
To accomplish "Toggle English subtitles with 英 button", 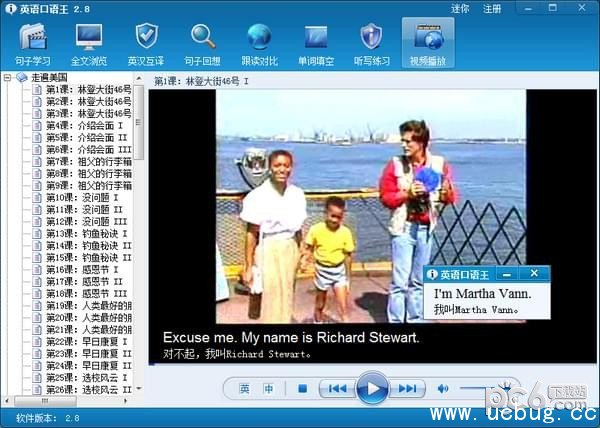I will (x=244, y=388).
